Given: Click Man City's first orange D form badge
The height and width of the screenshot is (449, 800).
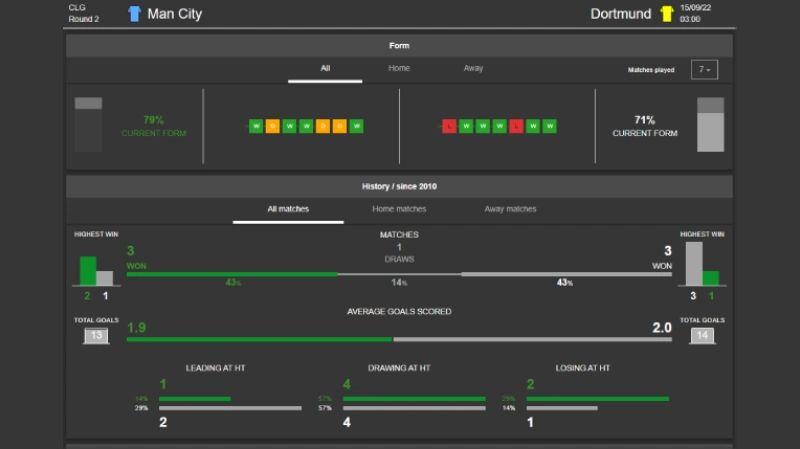Looking at the screenshot, I should point(273,126).
